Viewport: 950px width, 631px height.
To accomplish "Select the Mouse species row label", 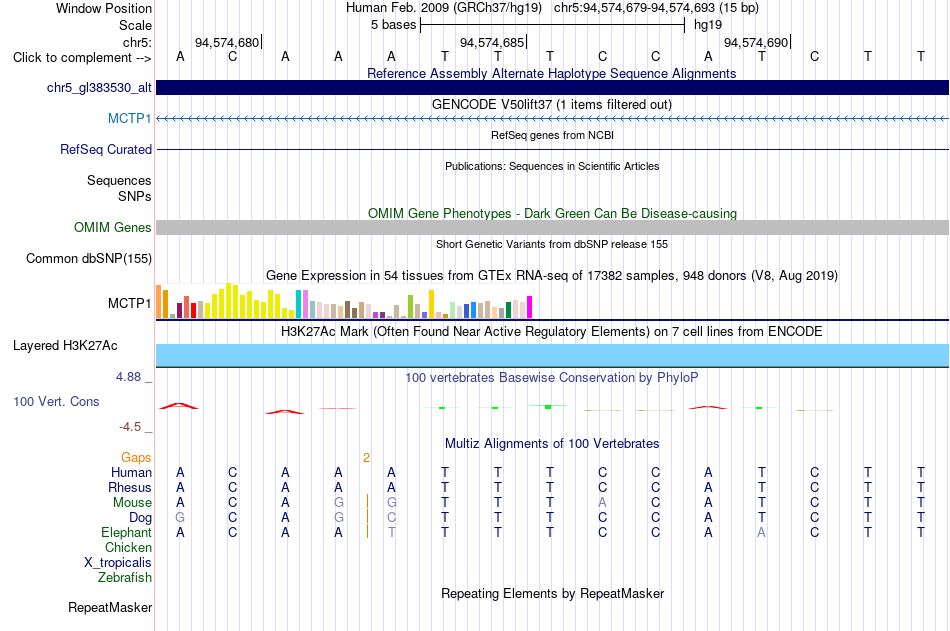I will pyautogui.click(x=132, y=502).
